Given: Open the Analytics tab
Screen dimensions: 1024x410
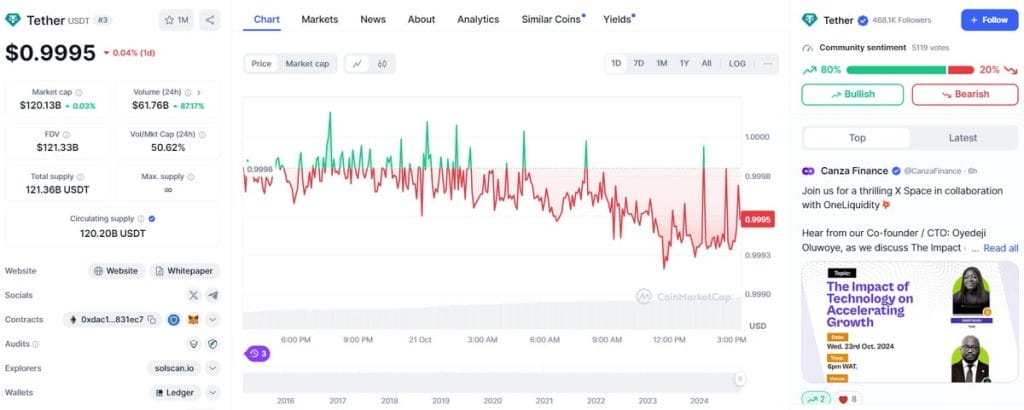Looking at the screenshot, I should point(478,20).
